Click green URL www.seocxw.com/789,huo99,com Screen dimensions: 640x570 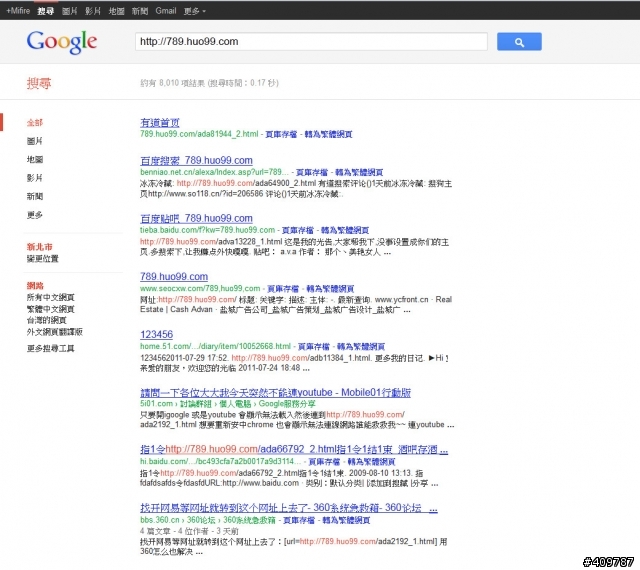pyautogui.click(x=200, y=288)
